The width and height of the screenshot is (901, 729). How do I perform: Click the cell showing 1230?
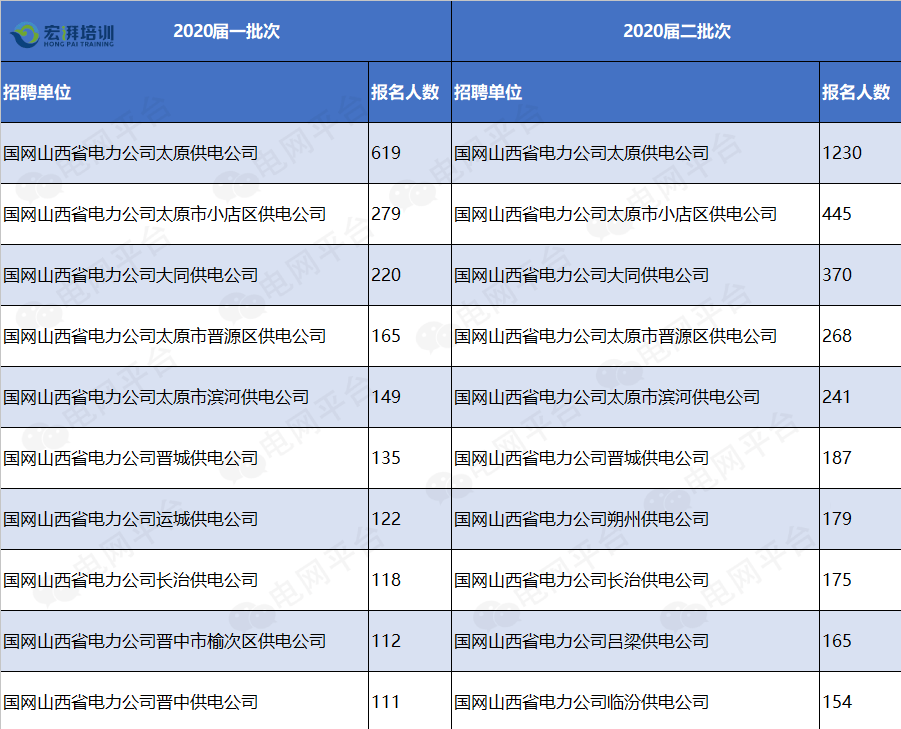(x=841, y=153)
